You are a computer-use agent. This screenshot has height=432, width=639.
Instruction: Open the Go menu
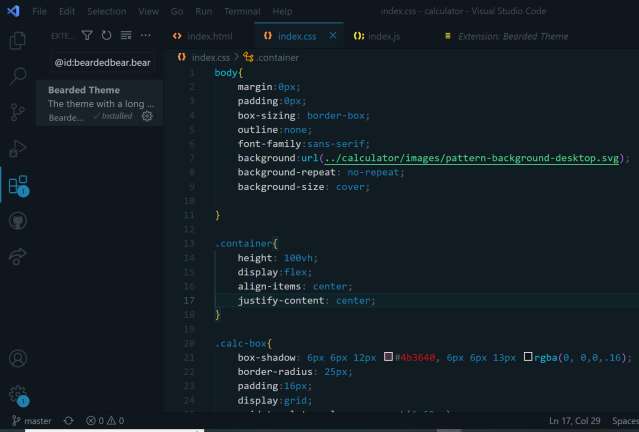point(176,11)
